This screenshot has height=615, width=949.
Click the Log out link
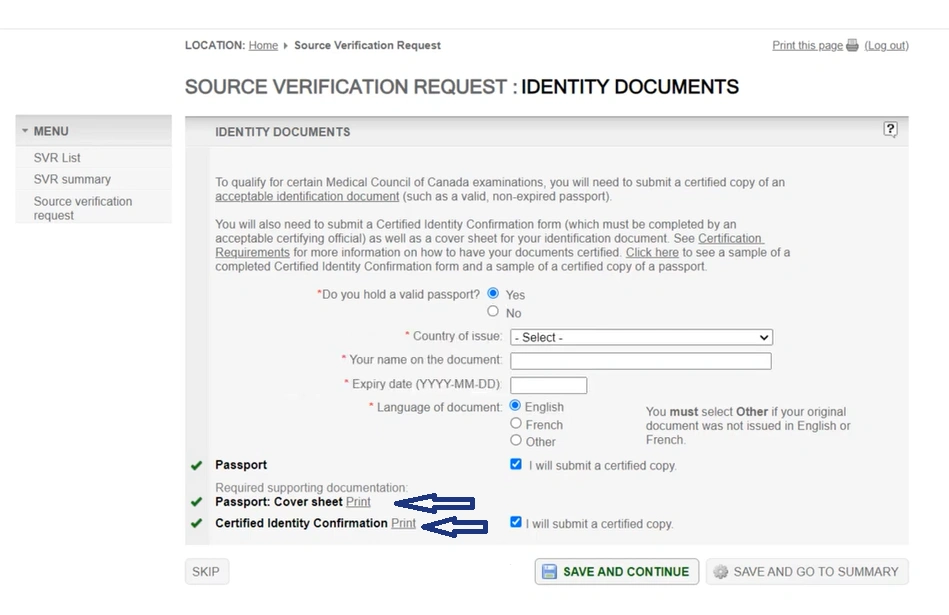coord(886,46)
